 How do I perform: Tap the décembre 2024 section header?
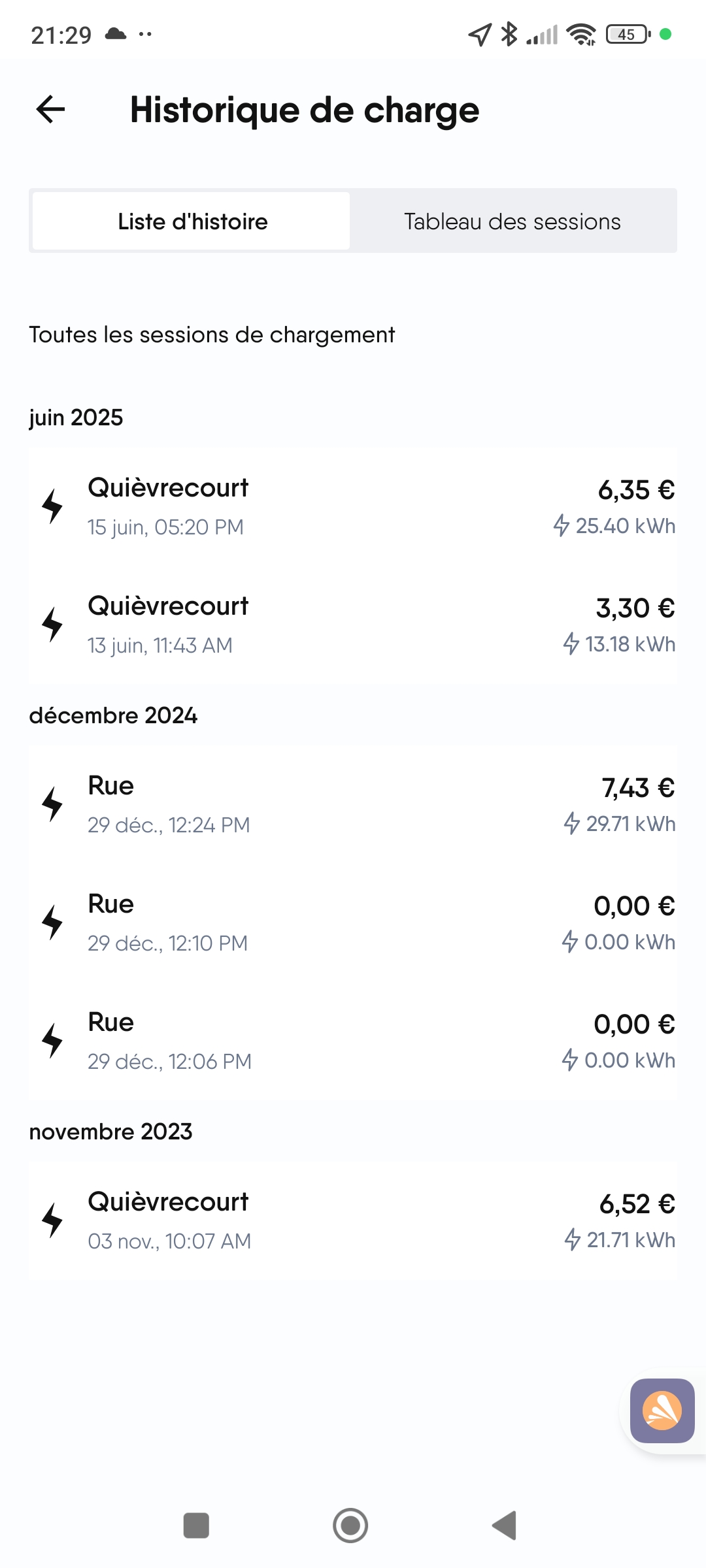[113, 715]
